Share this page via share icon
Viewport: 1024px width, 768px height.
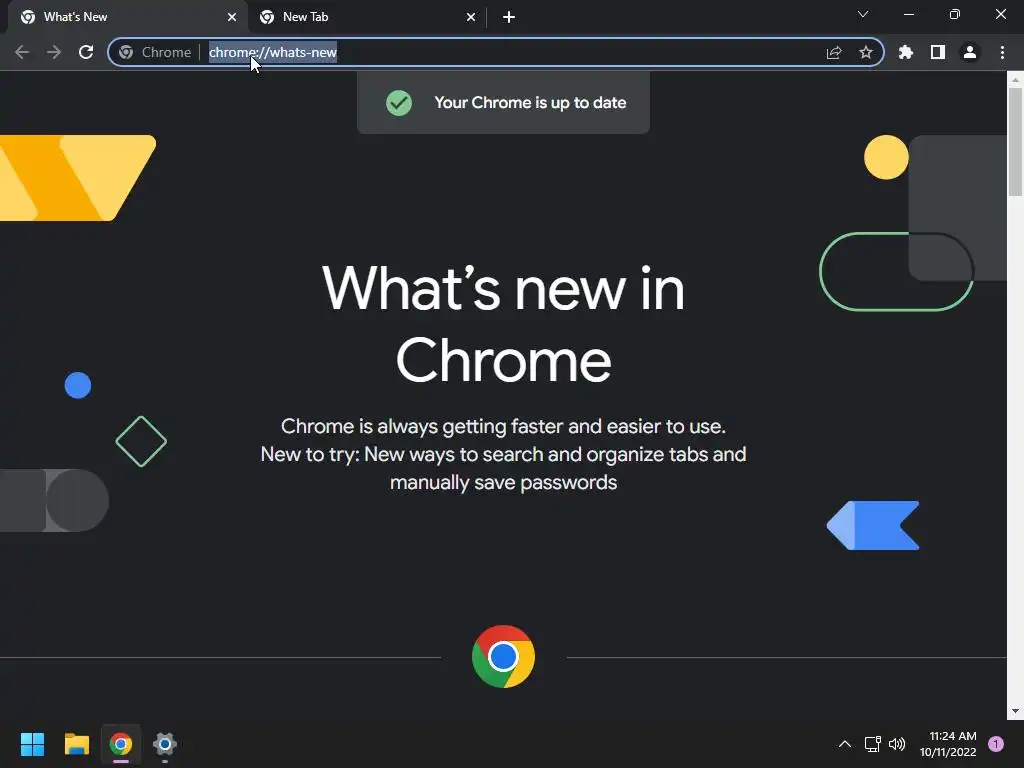[834, 52]
